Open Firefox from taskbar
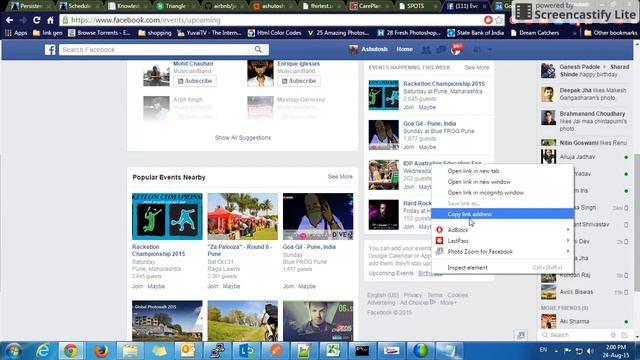The image size is (640, 360). coord(101,351)
